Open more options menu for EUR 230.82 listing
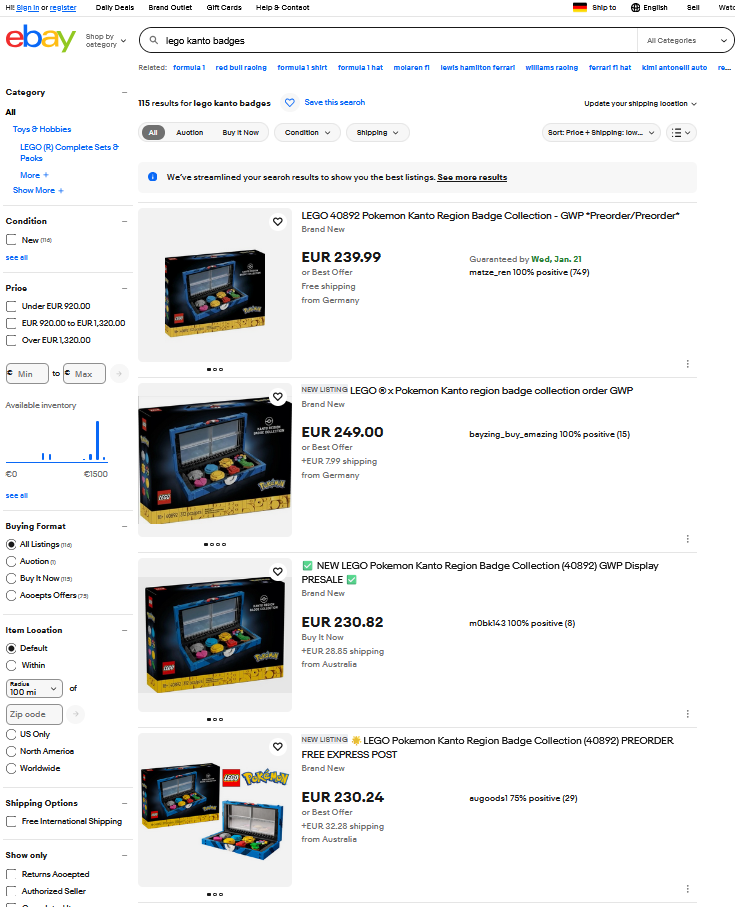 687,714
